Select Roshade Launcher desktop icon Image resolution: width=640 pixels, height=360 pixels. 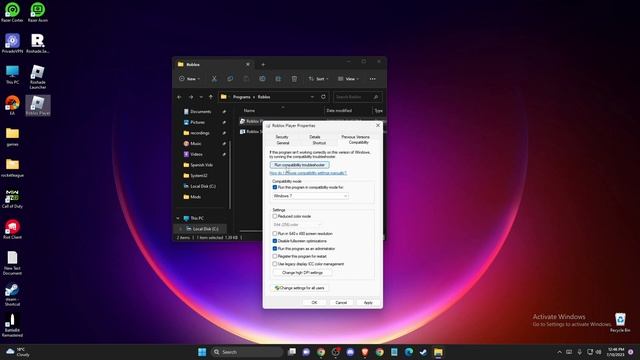38,77
